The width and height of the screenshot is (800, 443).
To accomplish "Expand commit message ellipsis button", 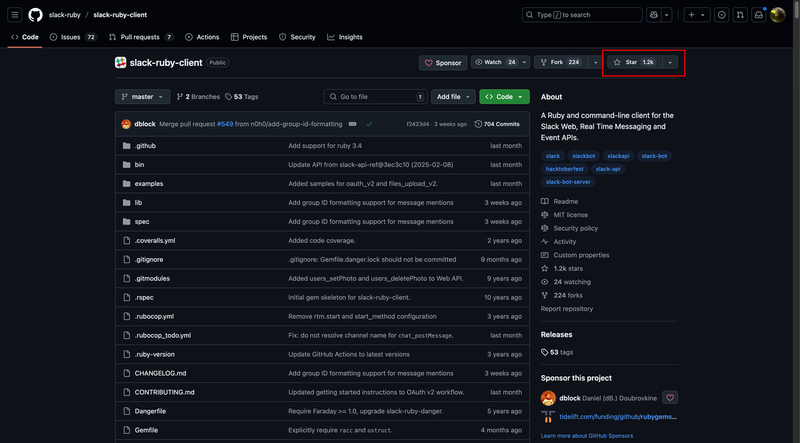I will click(x=352, y=124).
